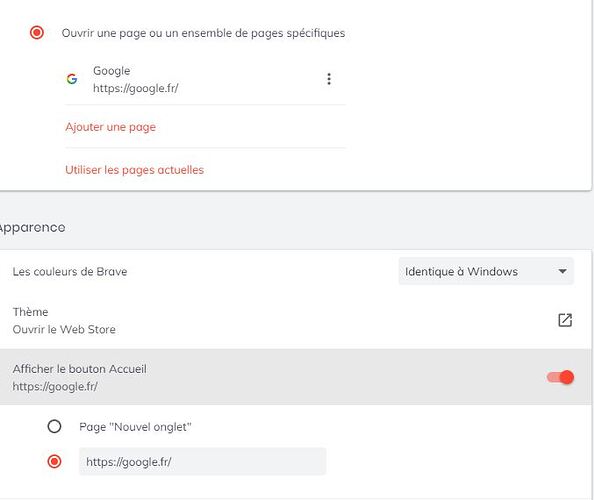
Task: Click Ajouter une page link
Action: (111, 127)
